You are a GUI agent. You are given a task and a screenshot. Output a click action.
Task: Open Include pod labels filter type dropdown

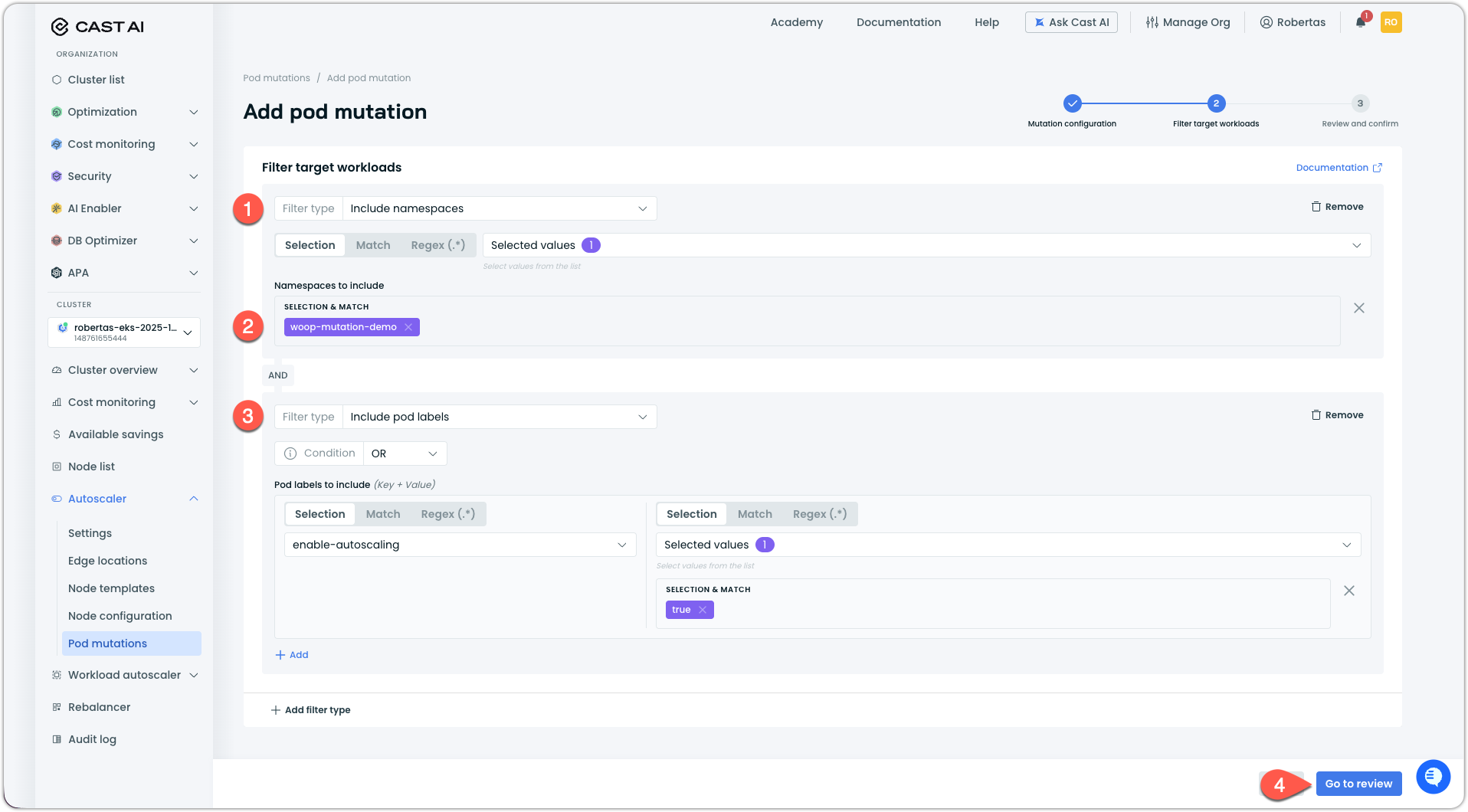click(x=500, y=417)
